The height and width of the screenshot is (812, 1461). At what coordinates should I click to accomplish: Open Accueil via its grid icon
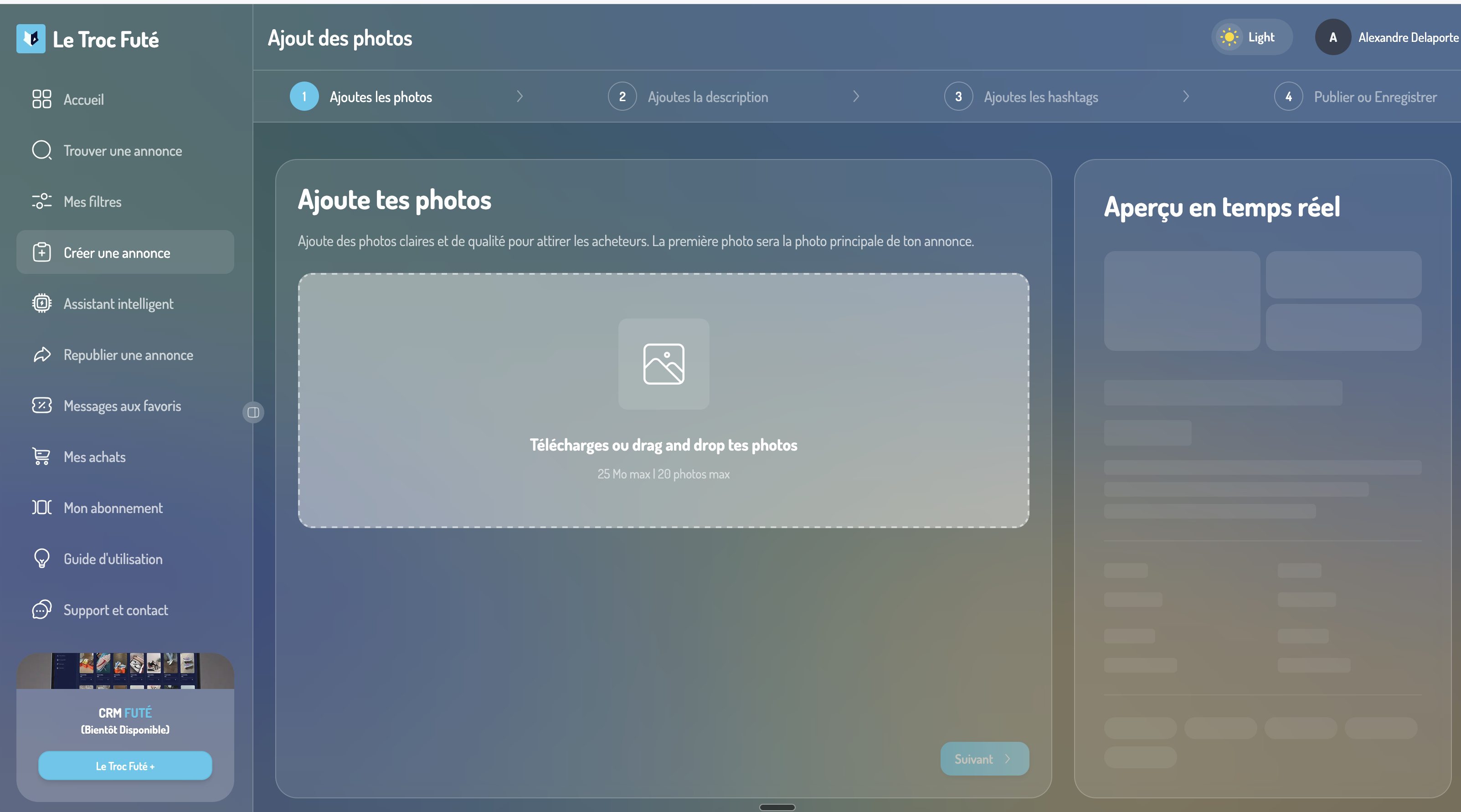point(42,99)
